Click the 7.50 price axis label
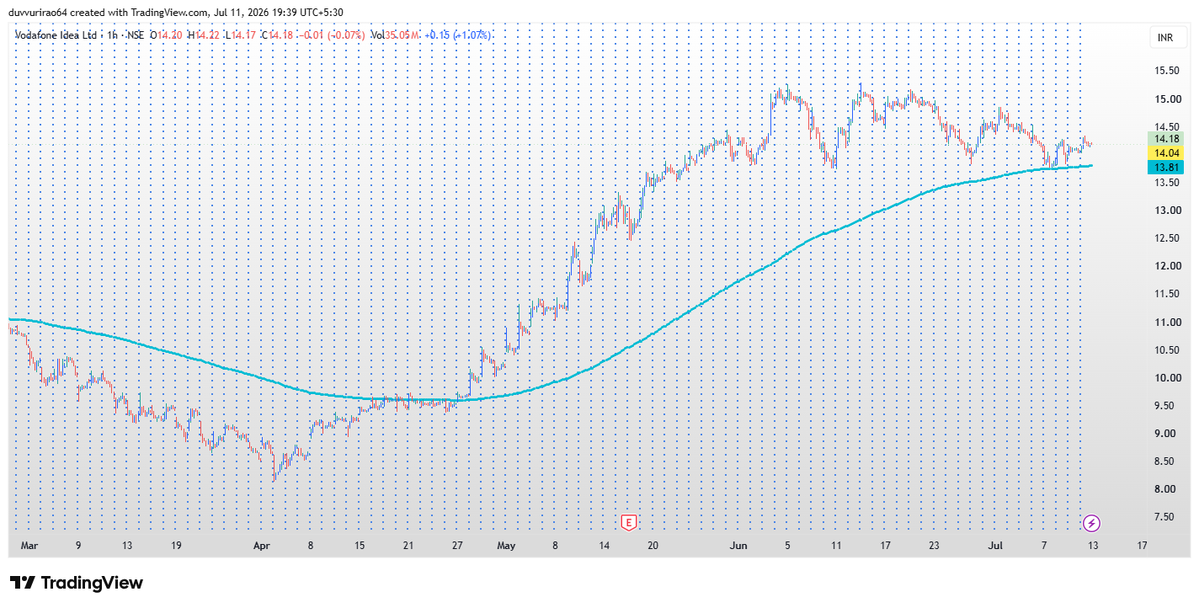Screen dimensions: 1199x608 [1166, 517]
